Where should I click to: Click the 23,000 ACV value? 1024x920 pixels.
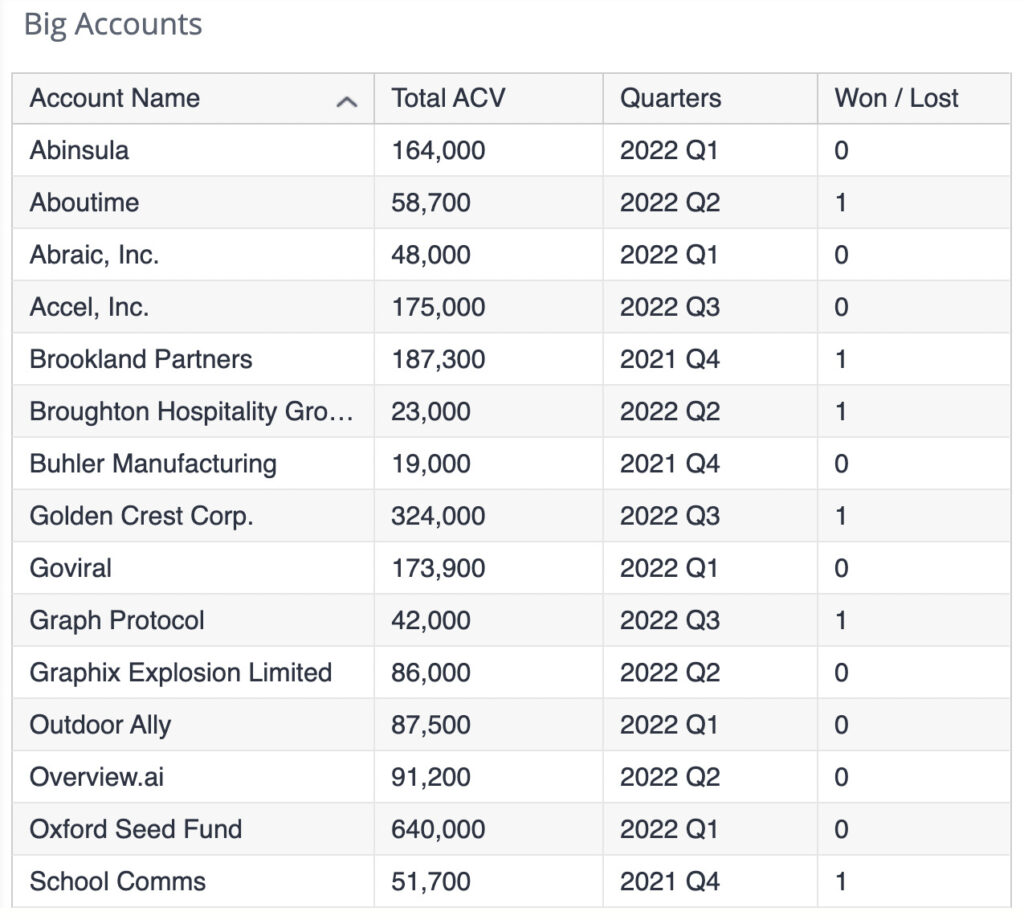pyautogui.click(x=431, y=411)
